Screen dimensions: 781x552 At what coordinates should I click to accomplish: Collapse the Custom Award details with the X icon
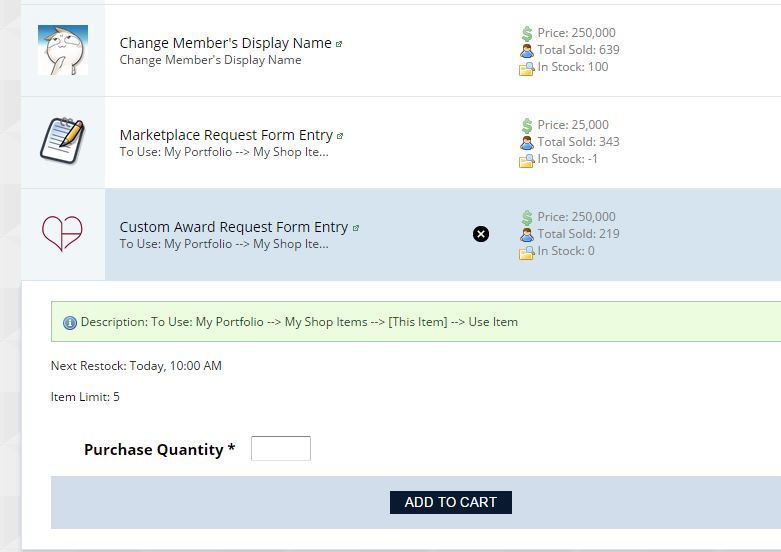tap(481, 234)
